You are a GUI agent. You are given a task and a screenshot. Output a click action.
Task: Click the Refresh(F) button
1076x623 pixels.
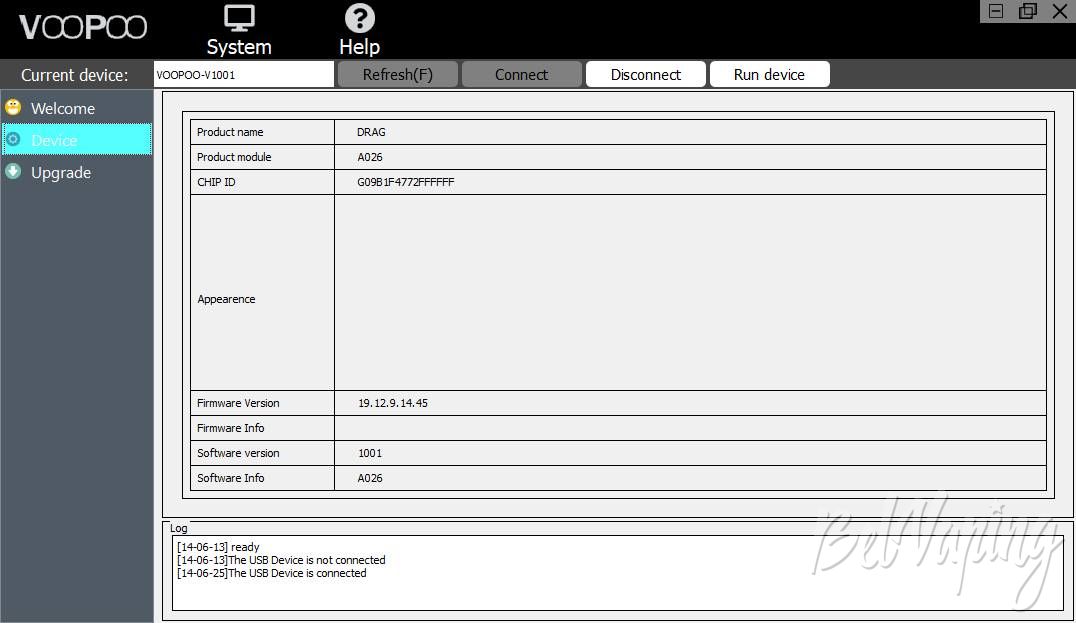point(397,74)
